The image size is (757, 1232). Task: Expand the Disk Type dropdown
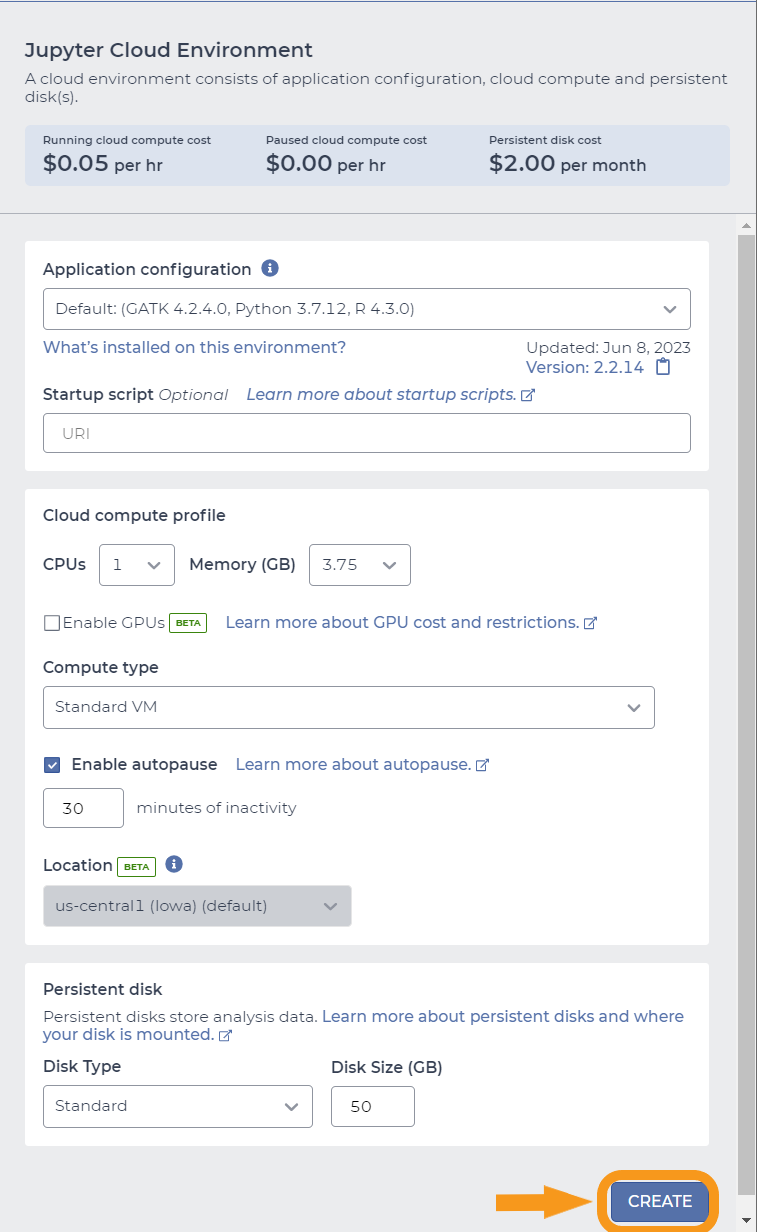(178, 1106)
